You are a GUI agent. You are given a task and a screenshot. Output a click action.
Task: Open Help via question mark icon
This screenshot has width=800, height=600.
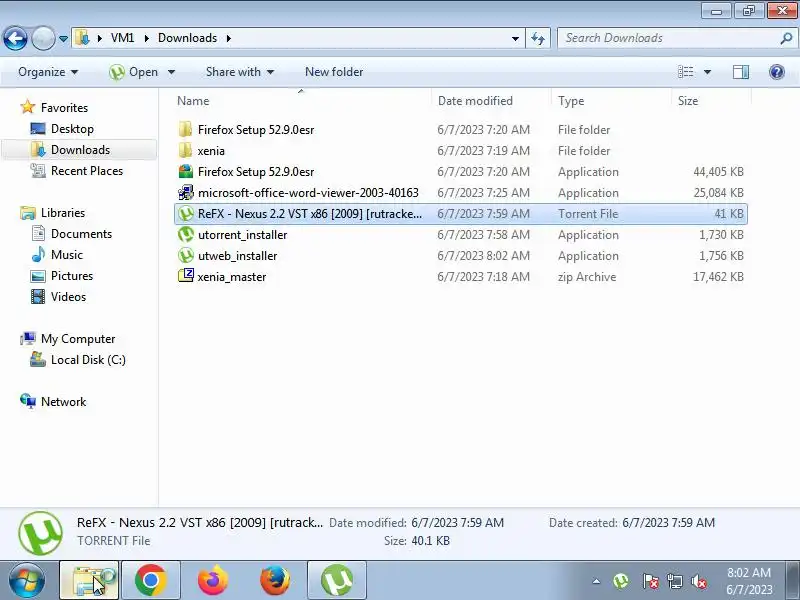point(777,72)
